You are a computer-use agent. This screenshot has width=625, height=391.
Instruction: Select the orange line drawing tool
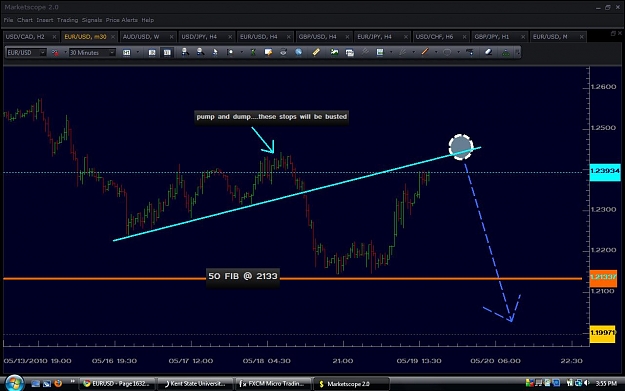[425, 52]
